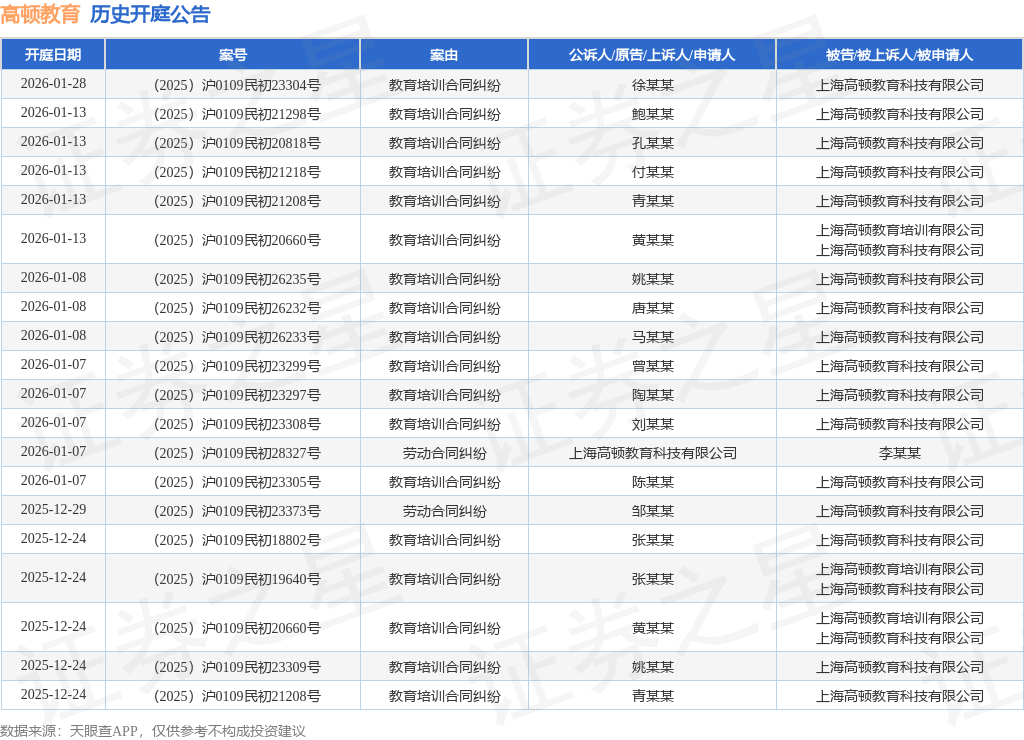Screen dimensions: 1024x740
Task: Select case number 沪0109民初23304号
Action: tap(237, 85)
